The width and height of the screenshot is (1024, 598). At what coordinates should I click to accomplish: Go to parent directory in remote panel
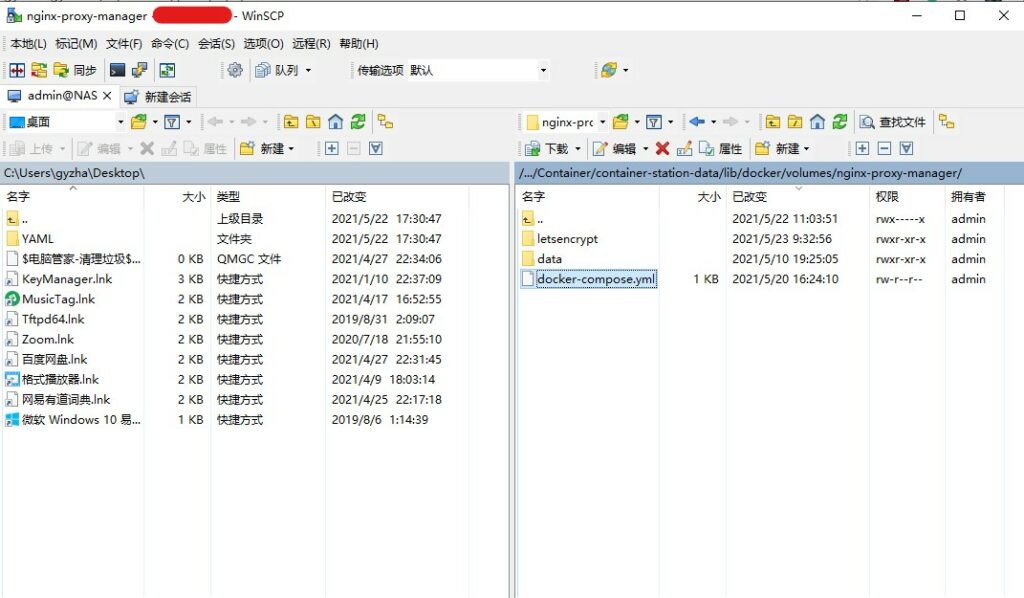pos(773,122)
